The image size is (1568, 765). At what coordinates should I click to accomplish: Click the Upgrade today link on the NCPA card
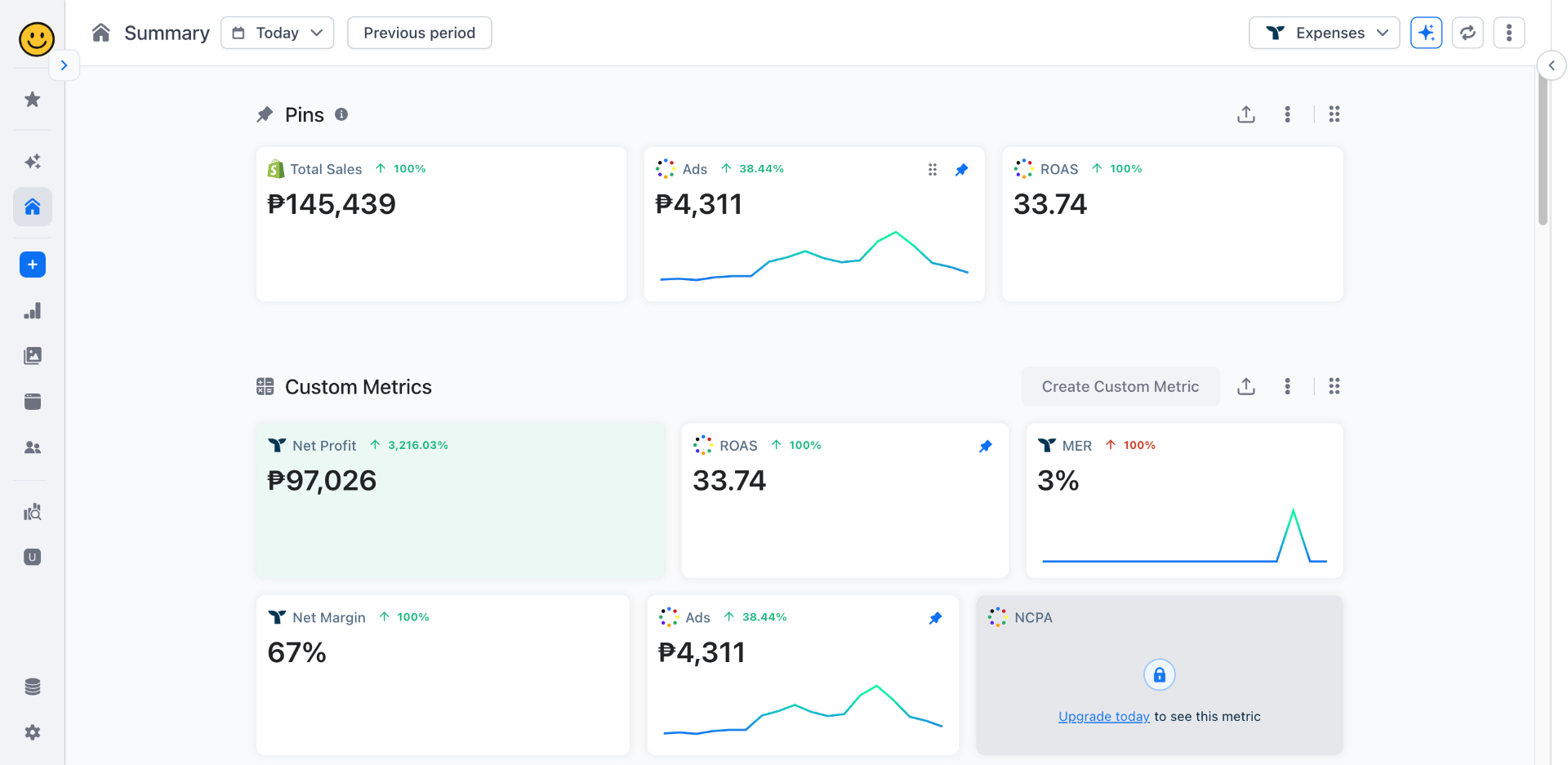(1103, 716)
